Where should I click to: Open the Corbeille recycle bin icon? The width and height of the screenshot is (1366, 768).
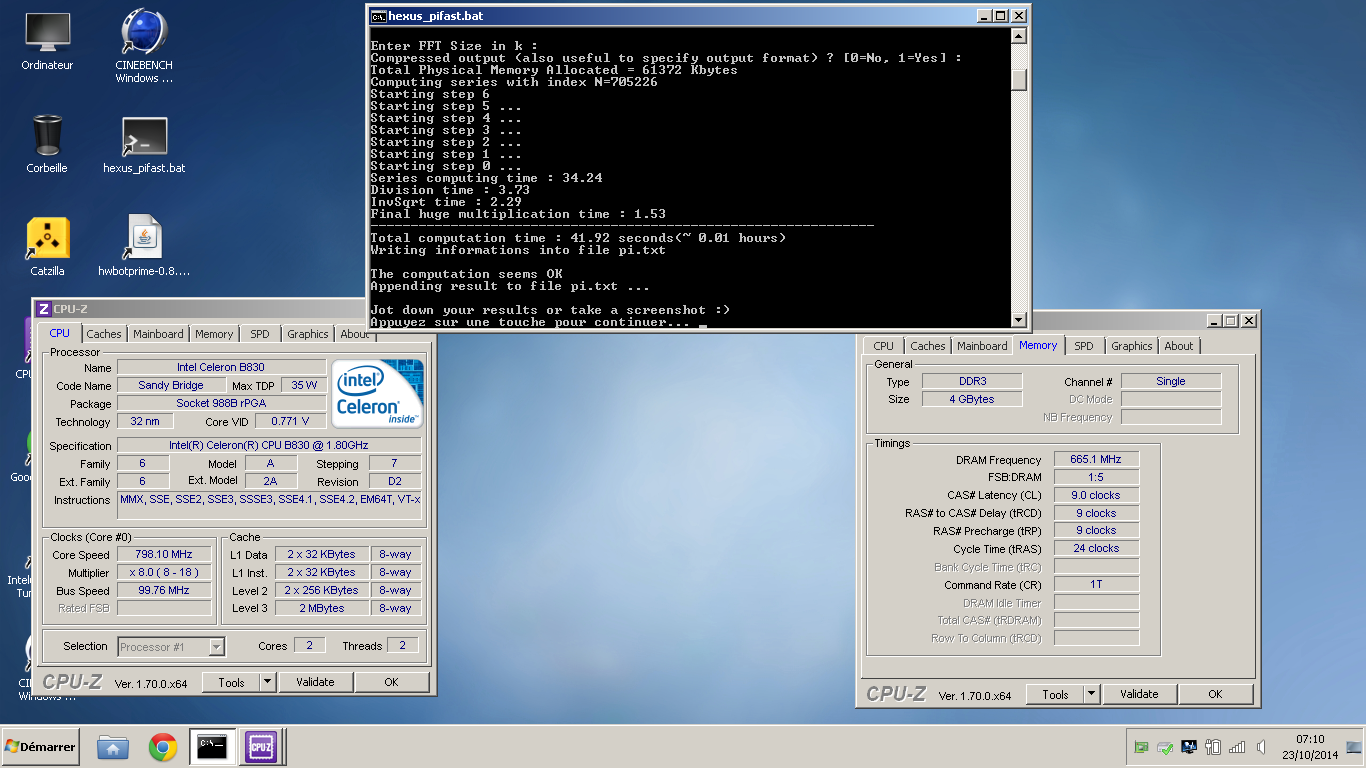(x=47, y=144)
